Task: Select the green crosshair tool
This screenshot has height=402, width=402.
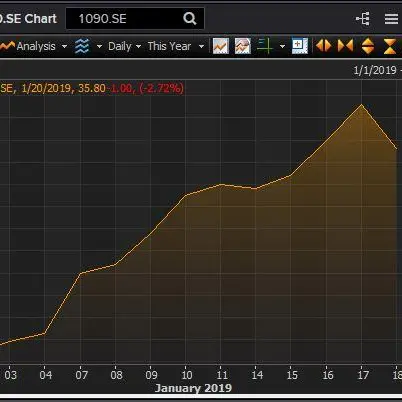Action: [x=265, y=46]
